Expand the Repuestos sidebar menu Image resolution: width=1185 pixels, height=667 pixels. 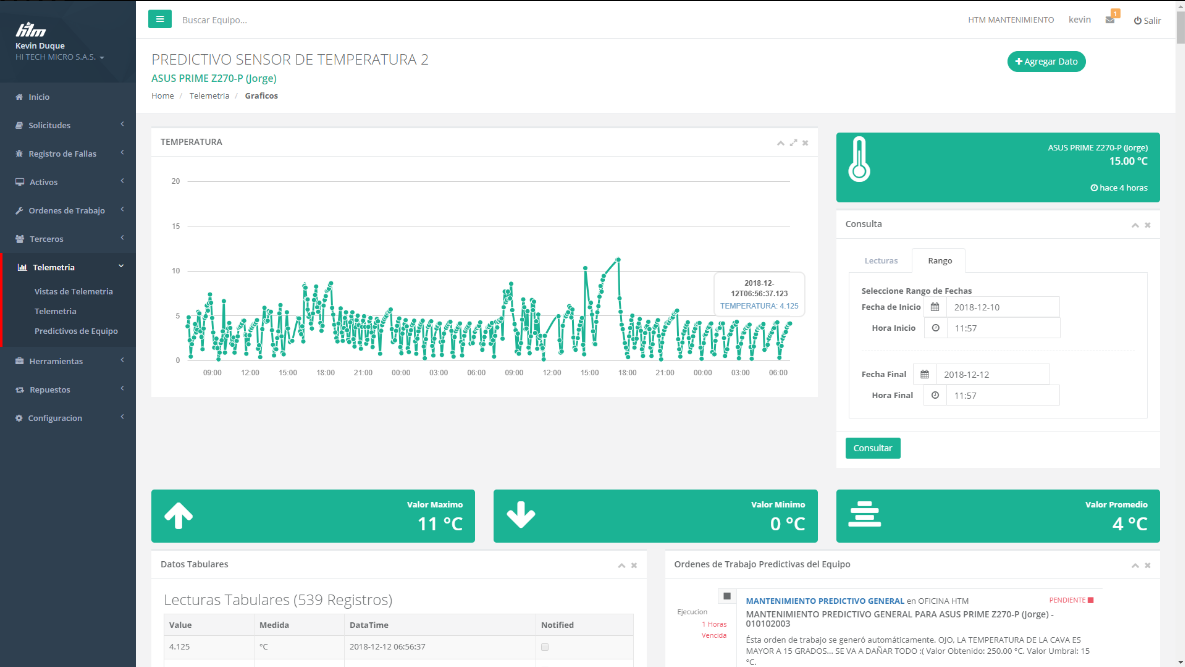click(x=68, y=390)
